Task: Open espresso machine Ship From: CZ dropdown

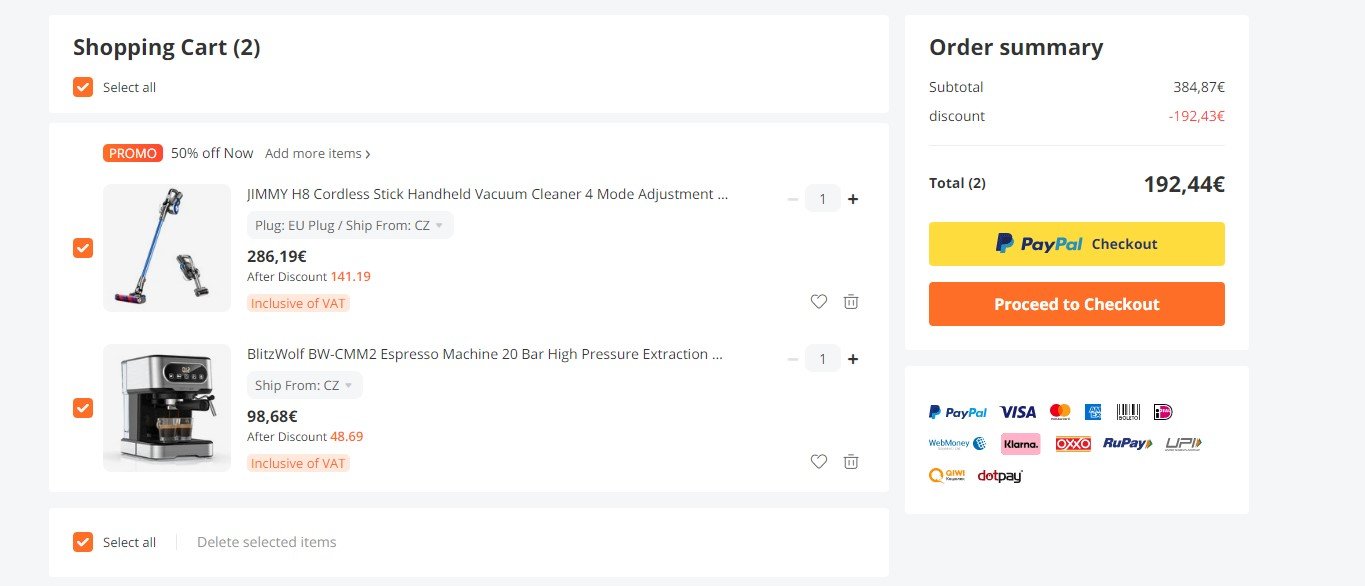Action: point(304,385)
